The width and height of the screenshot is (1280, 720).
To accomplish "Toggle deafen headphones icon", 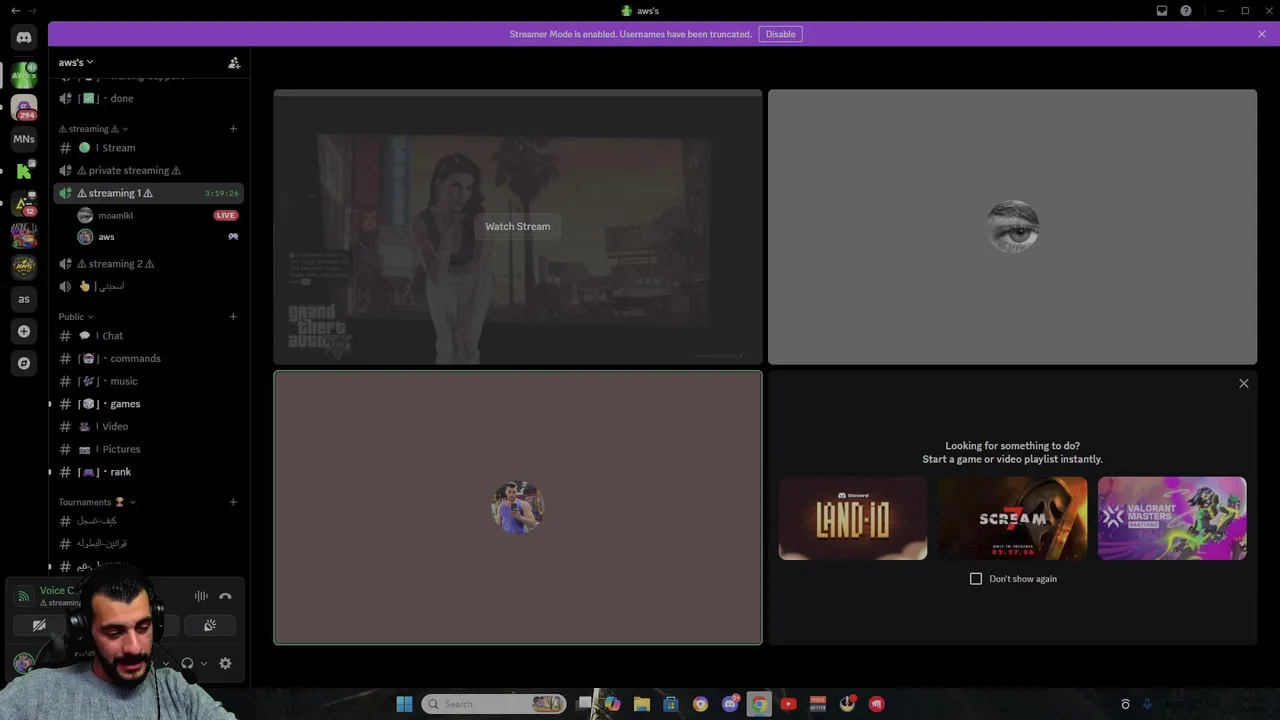I will (187, 663).
